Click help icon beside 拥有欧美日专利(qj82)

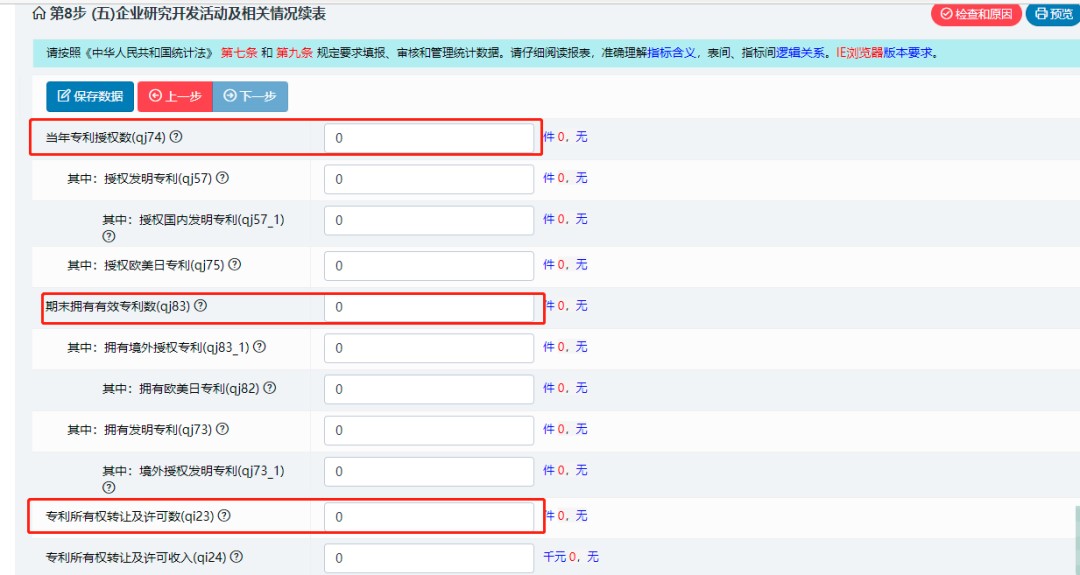(x=270, y=388)
